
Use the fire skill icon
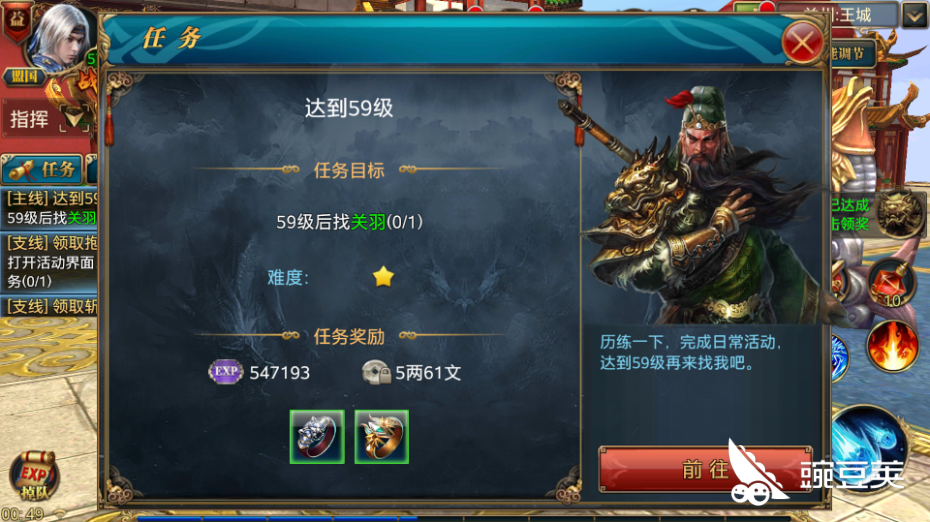pos(891,346)
